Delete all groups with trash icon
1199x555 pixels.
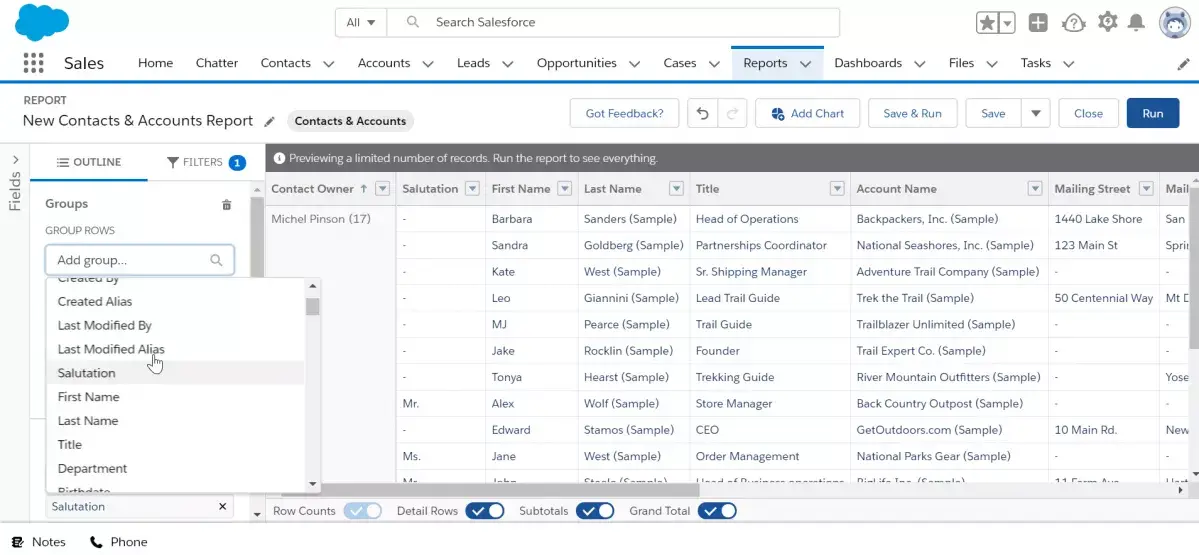point(226,205)
